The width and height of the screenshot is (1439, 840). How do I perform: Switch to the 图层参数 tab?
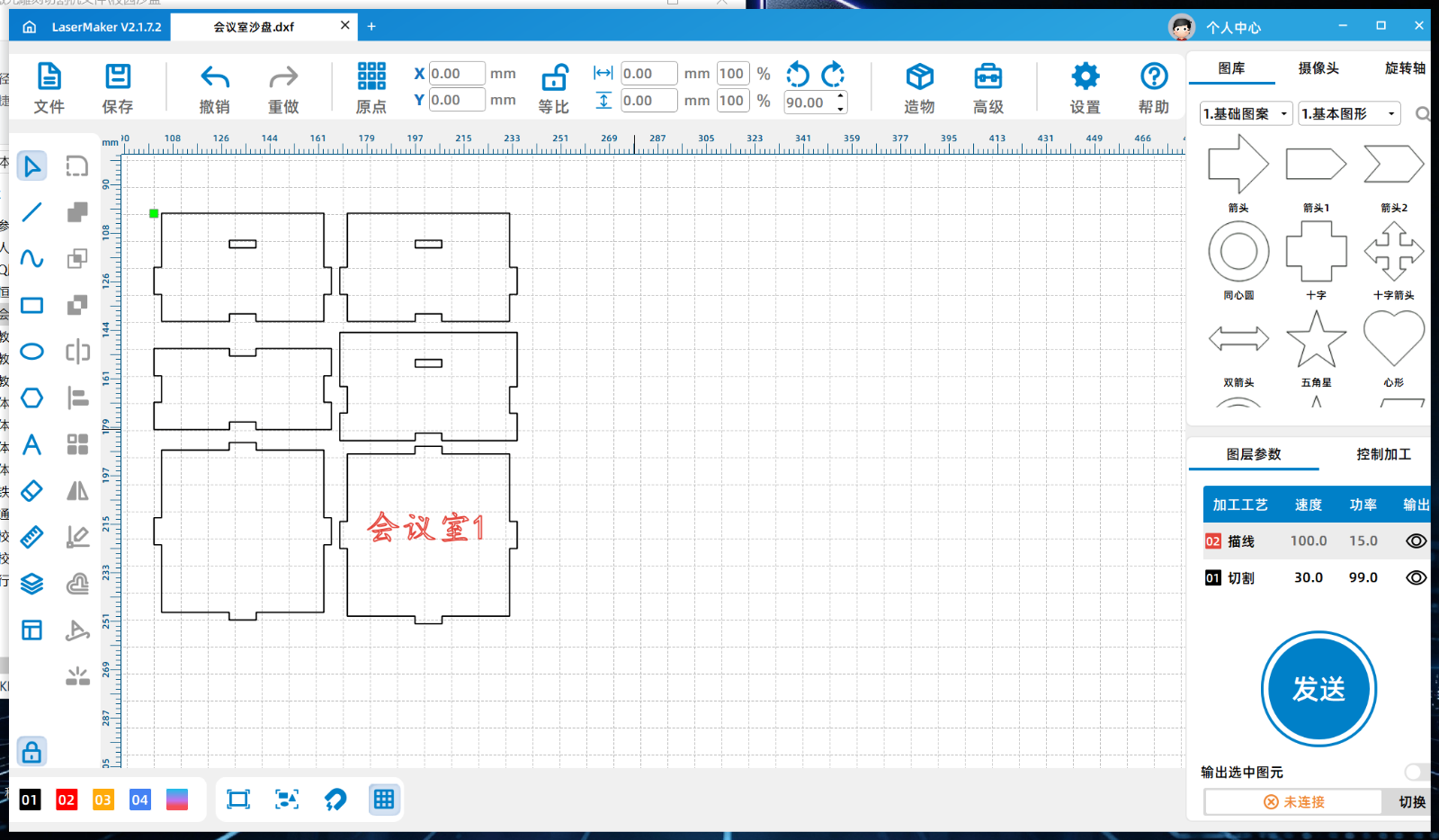click(1254, 455)
